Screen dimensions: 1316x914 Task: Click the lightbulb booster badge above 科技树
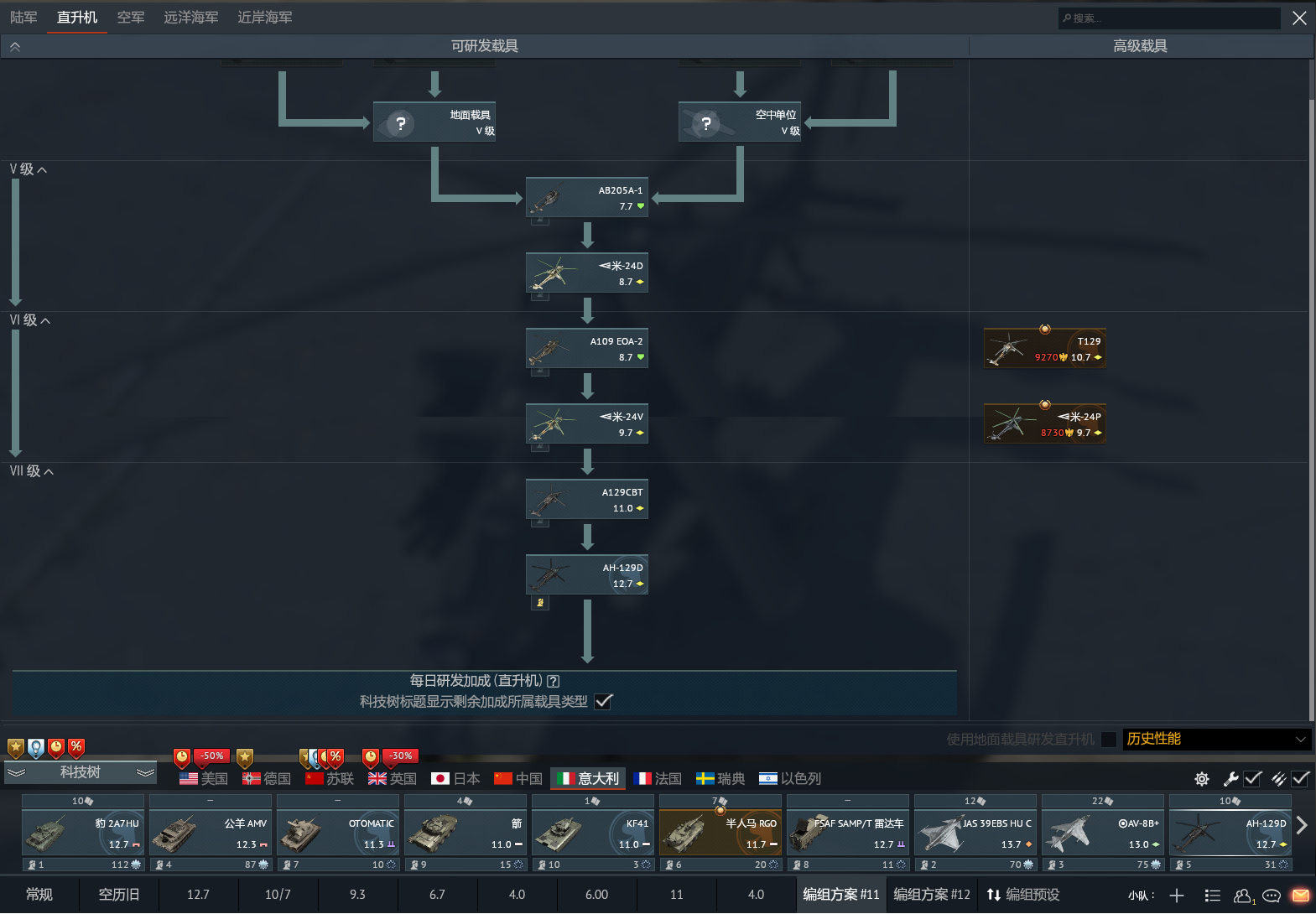click(36, 747)
